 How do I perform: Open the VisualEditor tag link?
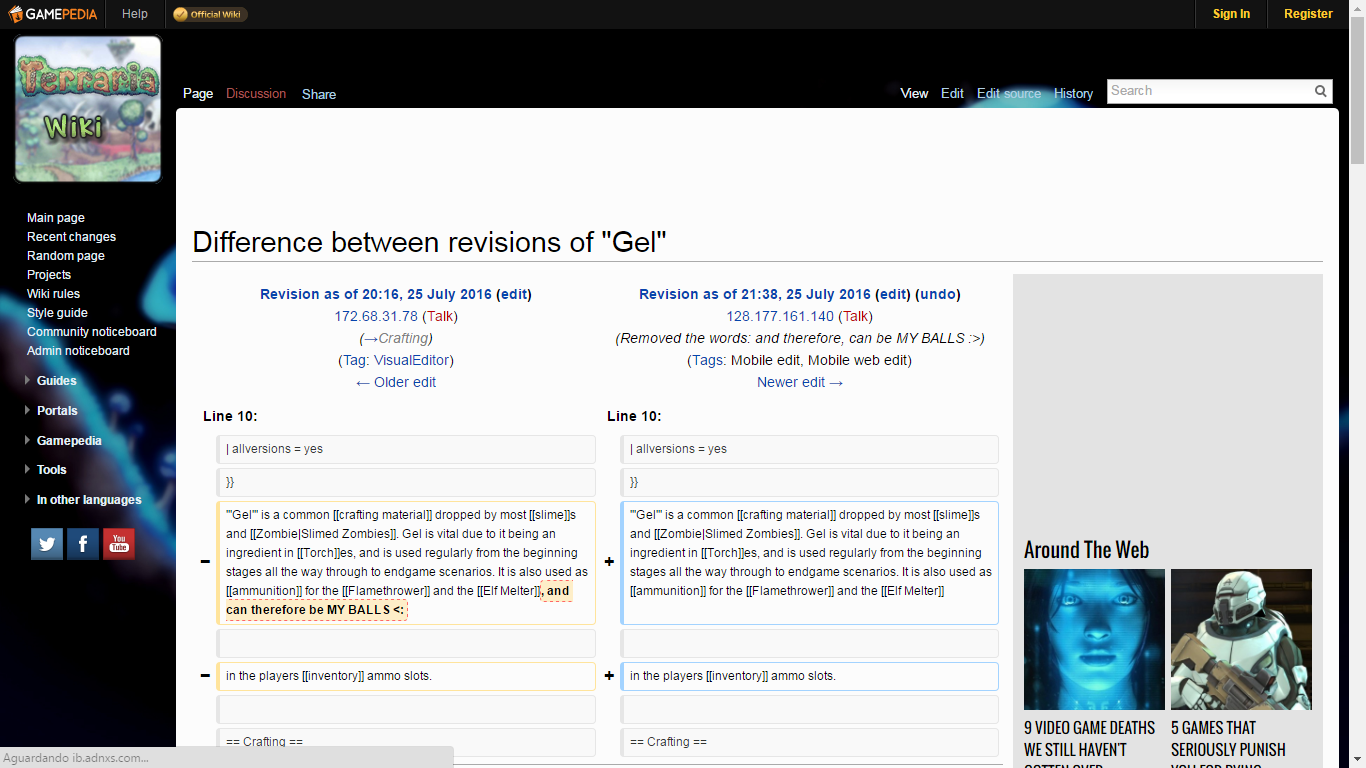click(x=413, y=360)
